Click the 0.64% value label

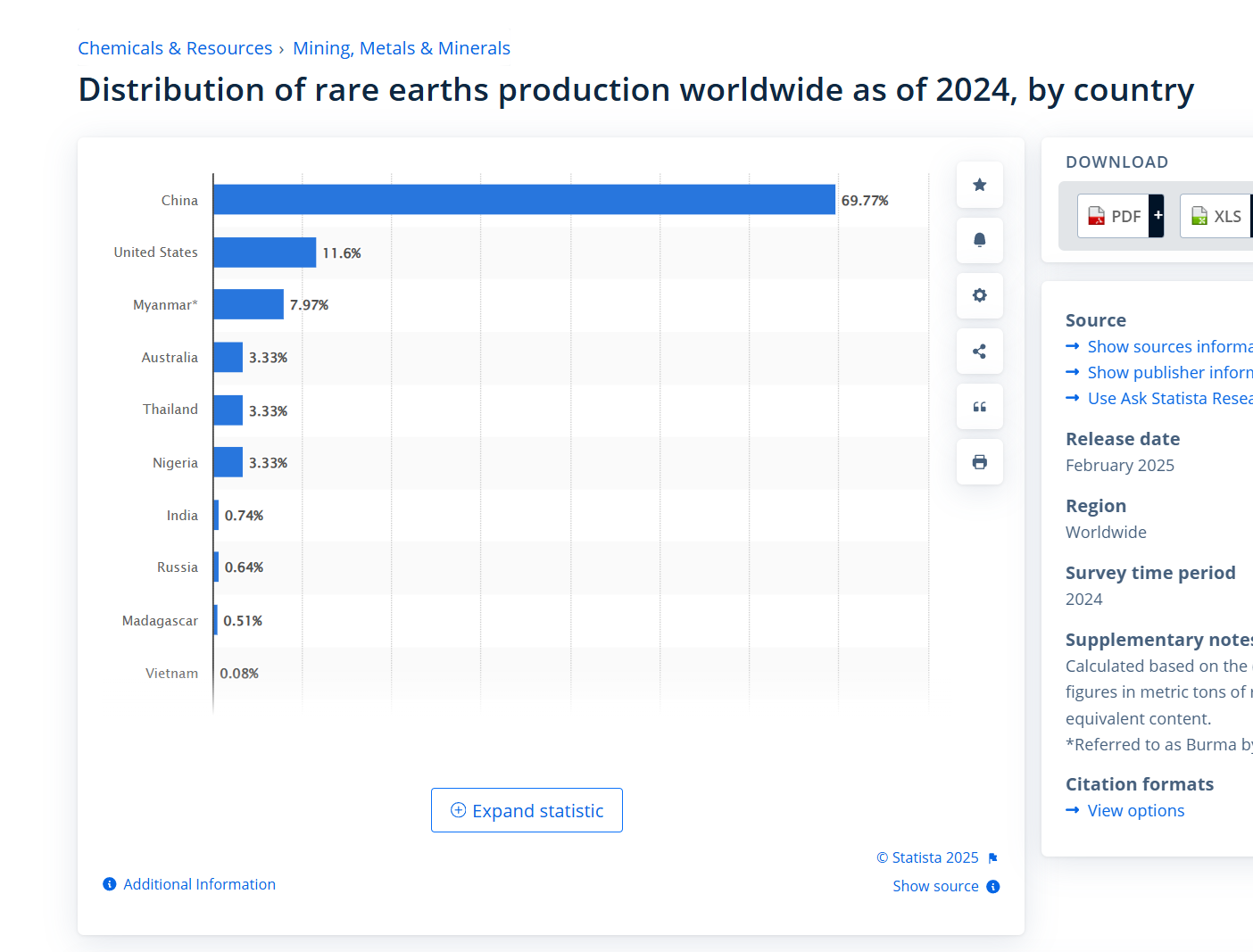point(244,567)
